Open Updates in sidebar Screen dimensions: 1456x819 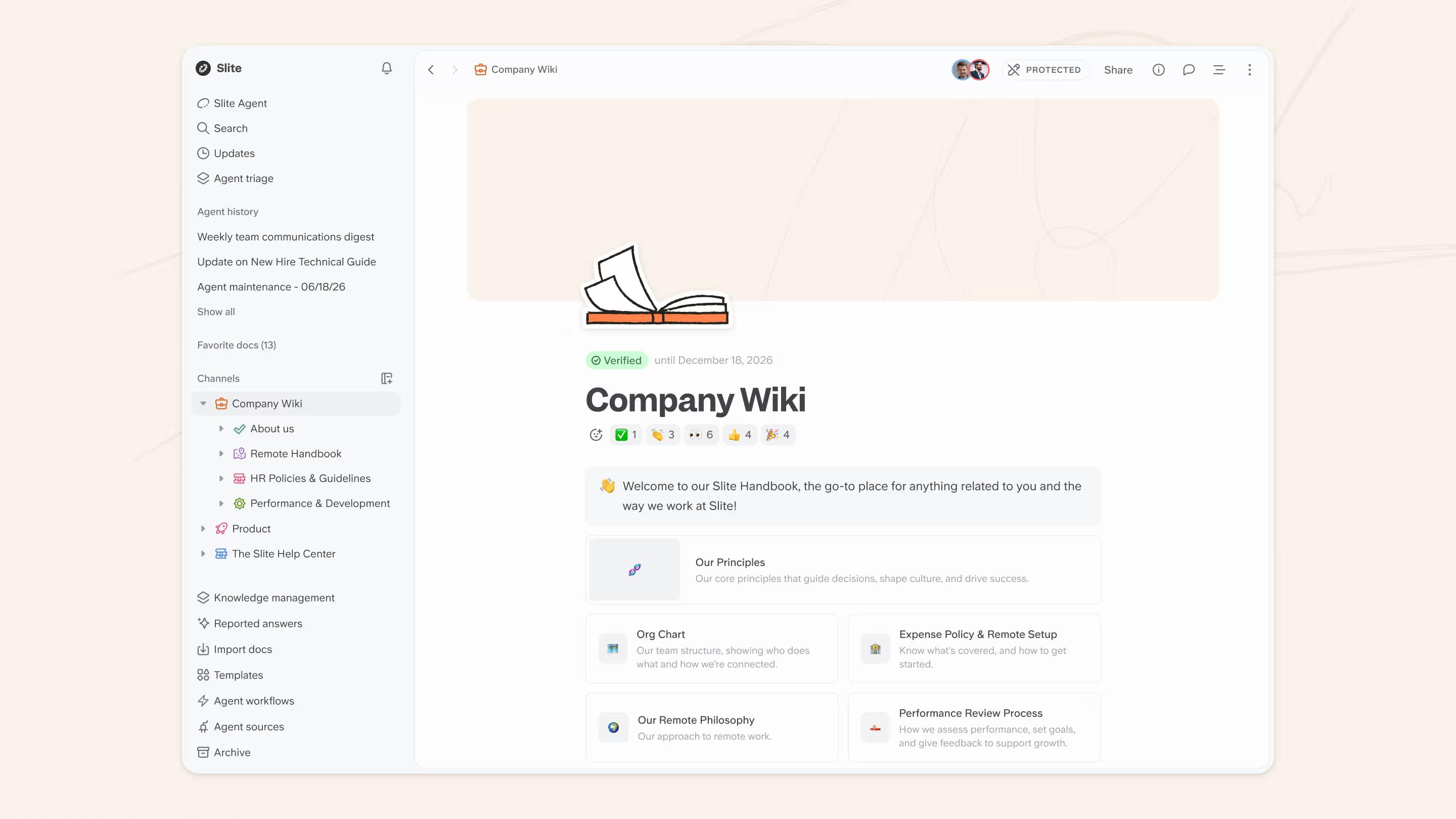[x=296, y=153]
